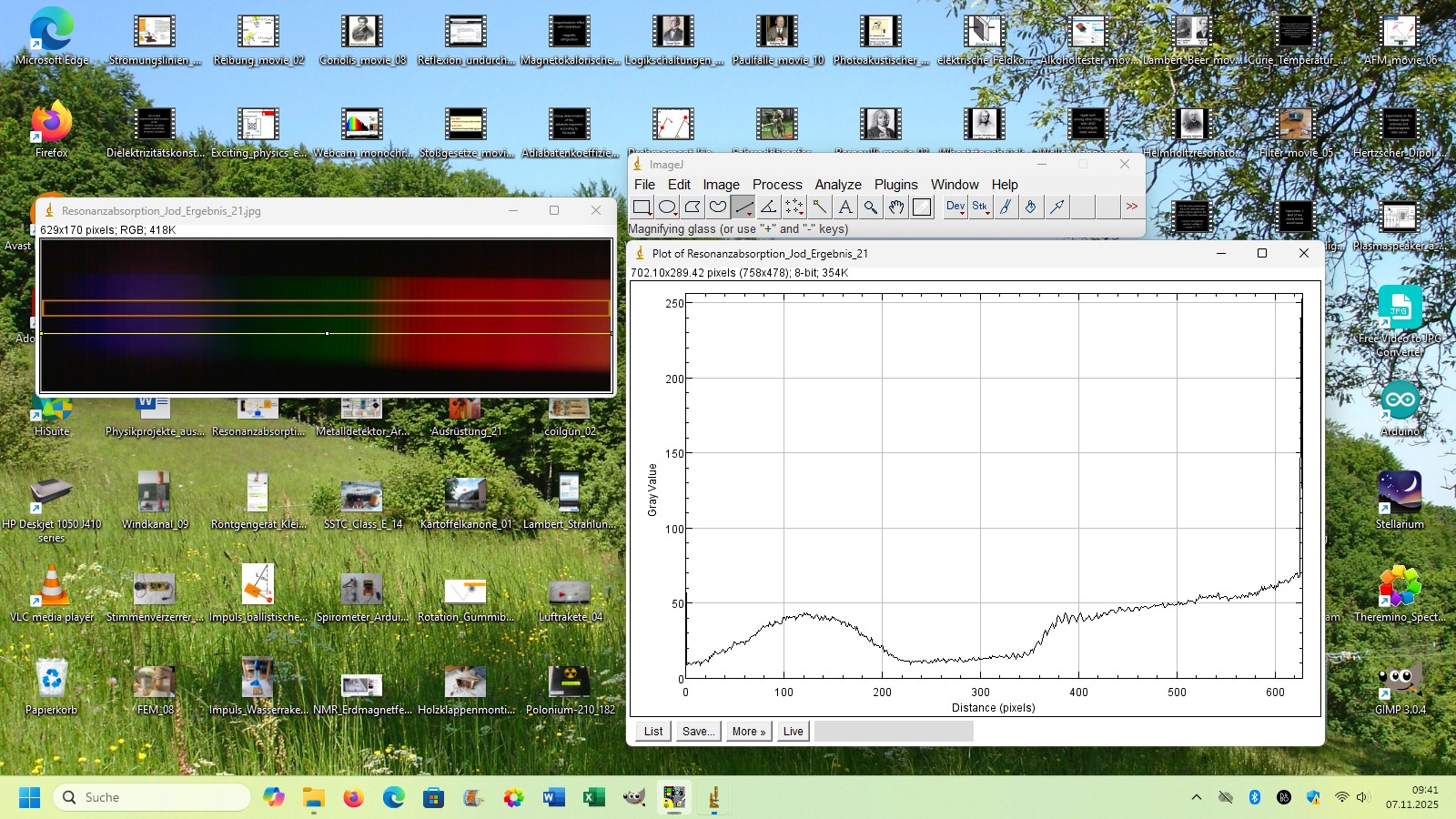The image size is (1456, 819).
Task: Activate the Angle tool
Action: [769, 207]
